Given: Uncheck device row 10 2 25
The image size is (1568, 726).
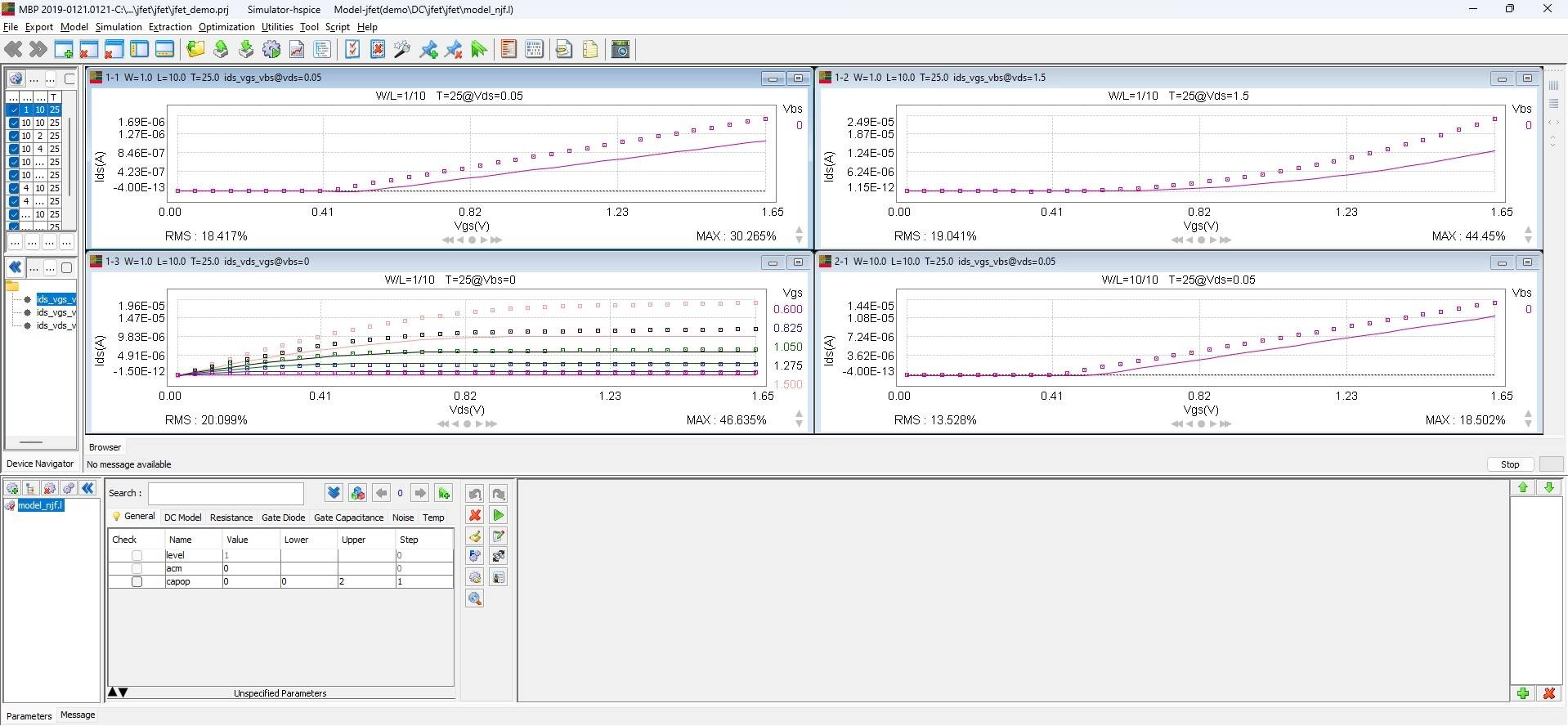Looking at the screenshot, I should (14, 136).
